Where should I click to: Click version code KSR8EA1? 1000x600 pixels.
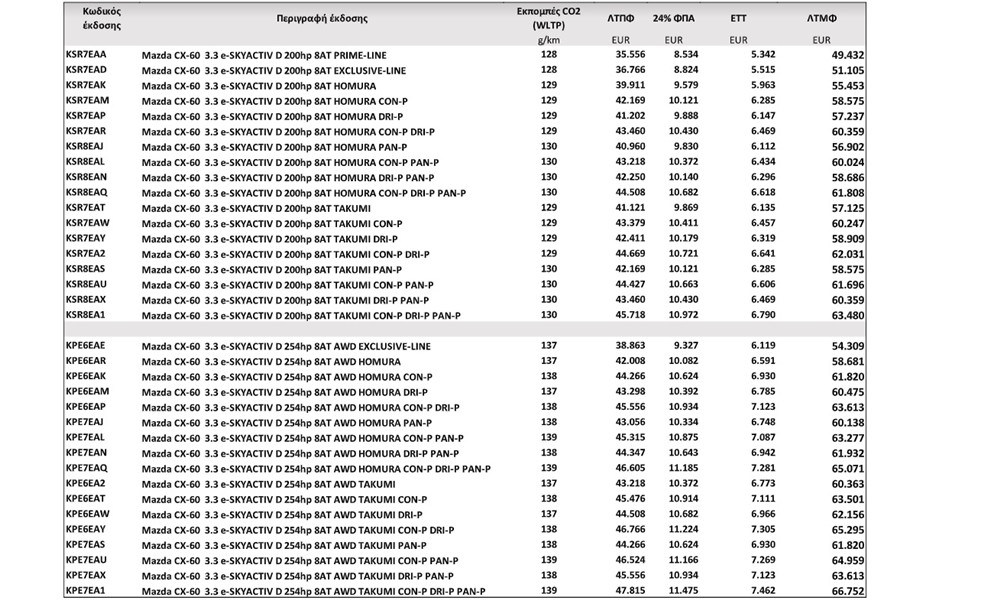click(x=85, y=315)
